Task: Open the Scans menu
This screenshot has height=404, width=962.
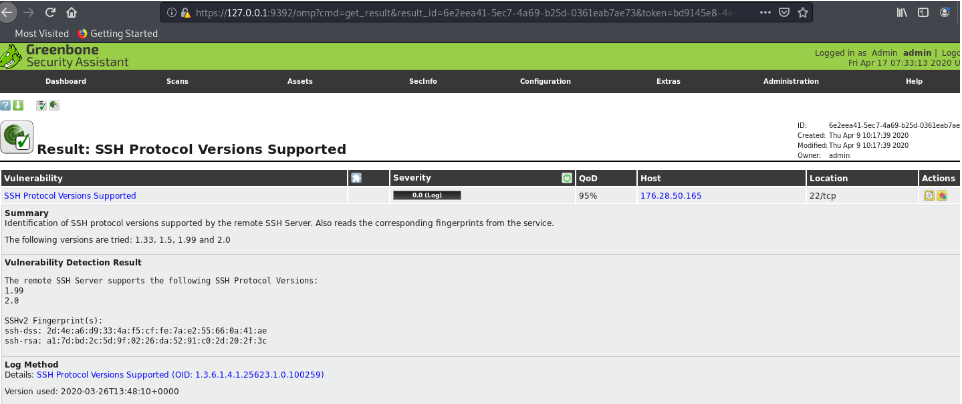Action: point(177,81)
